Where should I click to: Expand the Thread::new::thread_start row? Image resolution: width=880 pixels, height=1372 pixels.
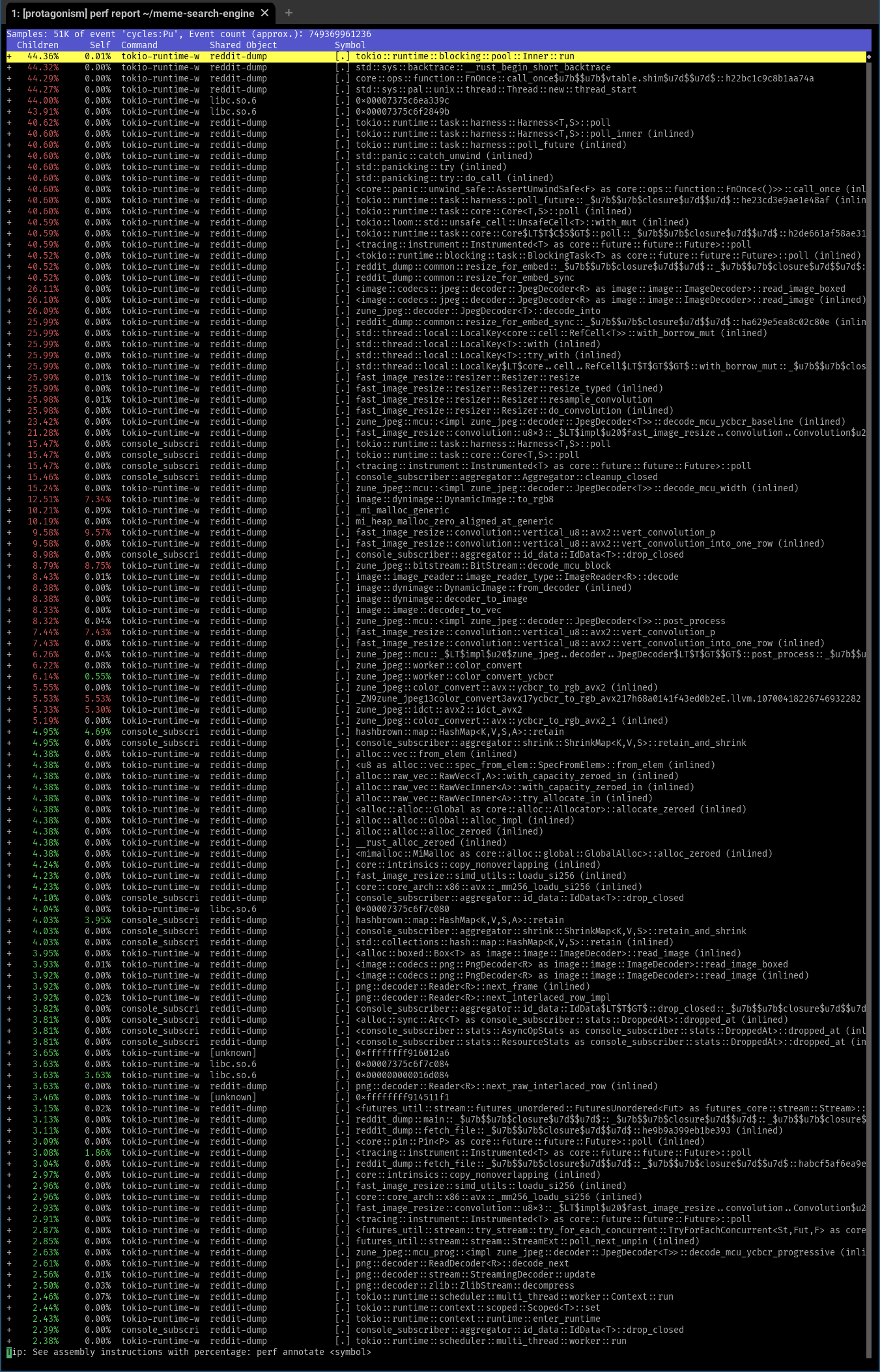click(9, 89)
